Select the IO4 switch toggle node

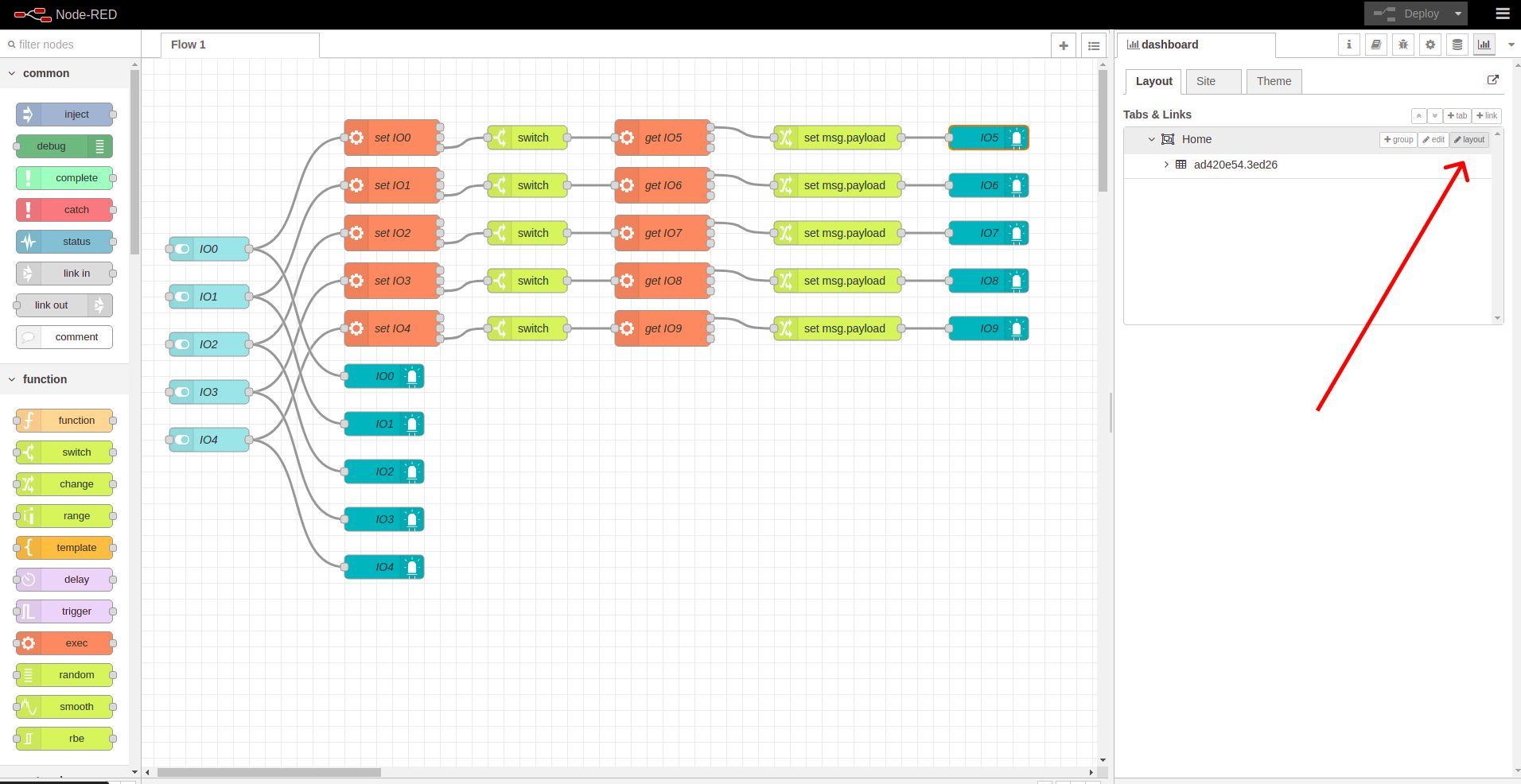coord(208,440)
